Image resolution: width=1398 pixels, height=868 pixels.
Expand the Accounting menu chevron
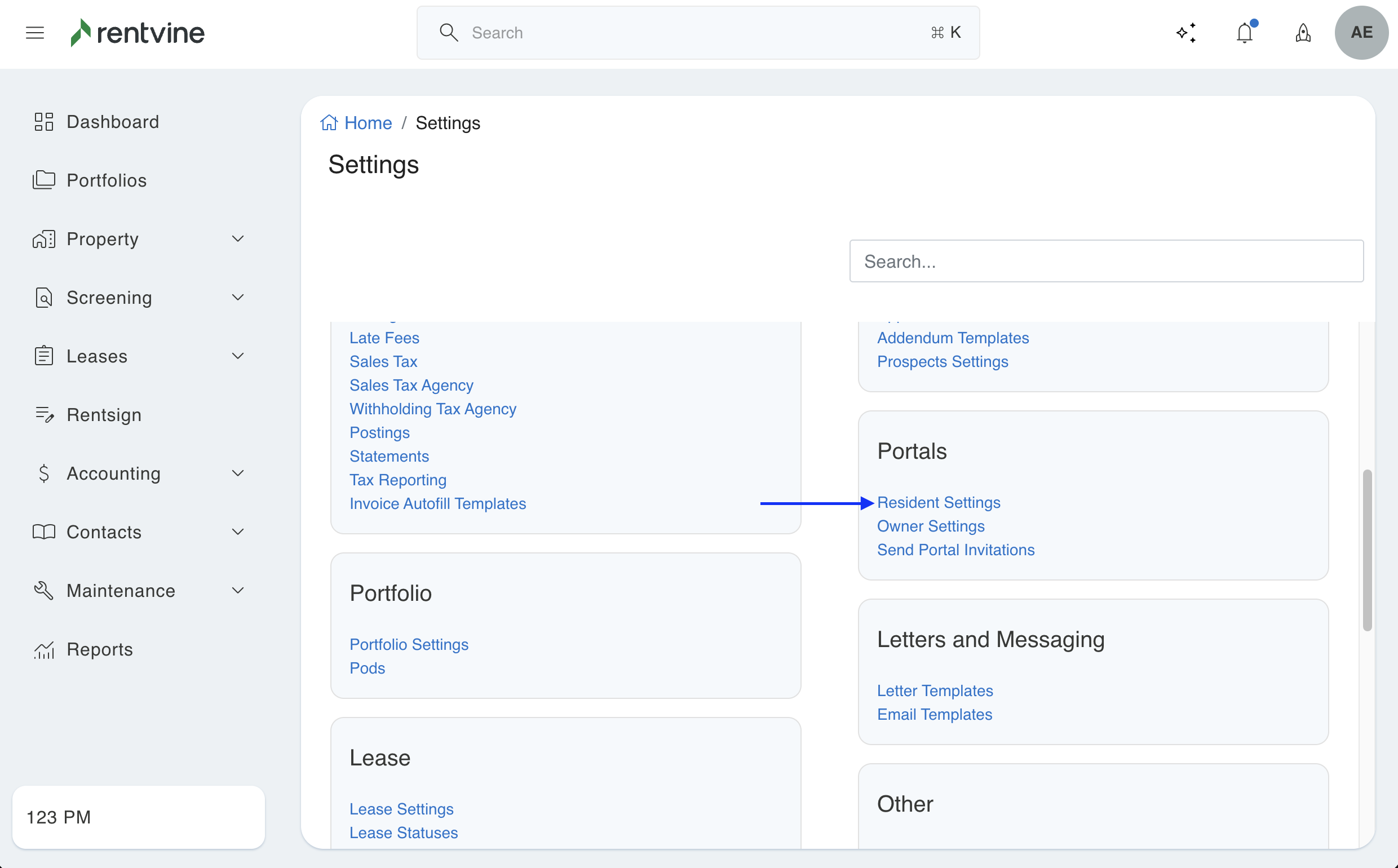[238, 473]
